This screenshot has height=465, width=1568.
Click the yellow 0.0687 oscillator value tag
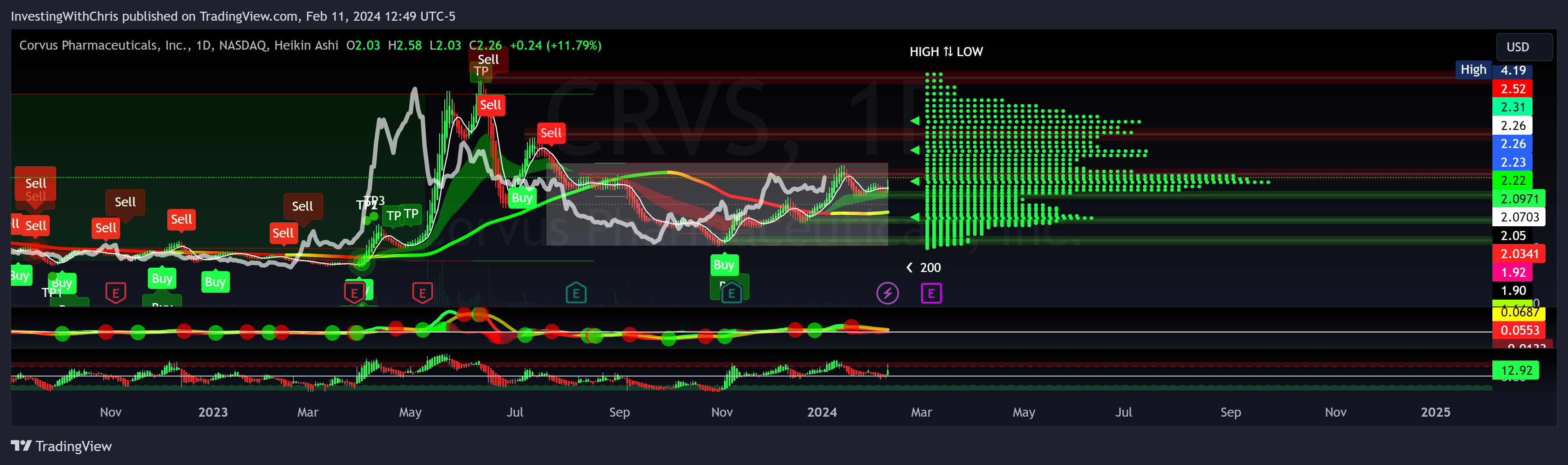click(x=1519, y=313)
